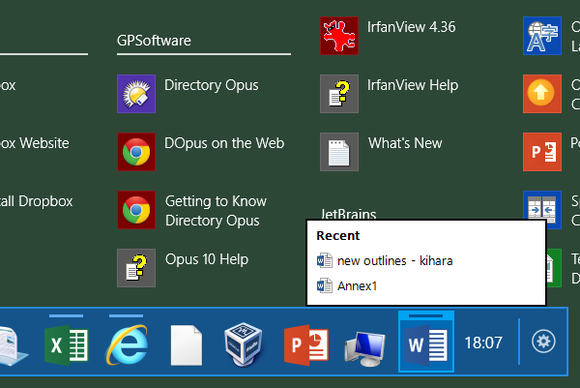The image size is (580, 388).
Task: Open PowerPoint from the taskbar
Action: (306, 345)
